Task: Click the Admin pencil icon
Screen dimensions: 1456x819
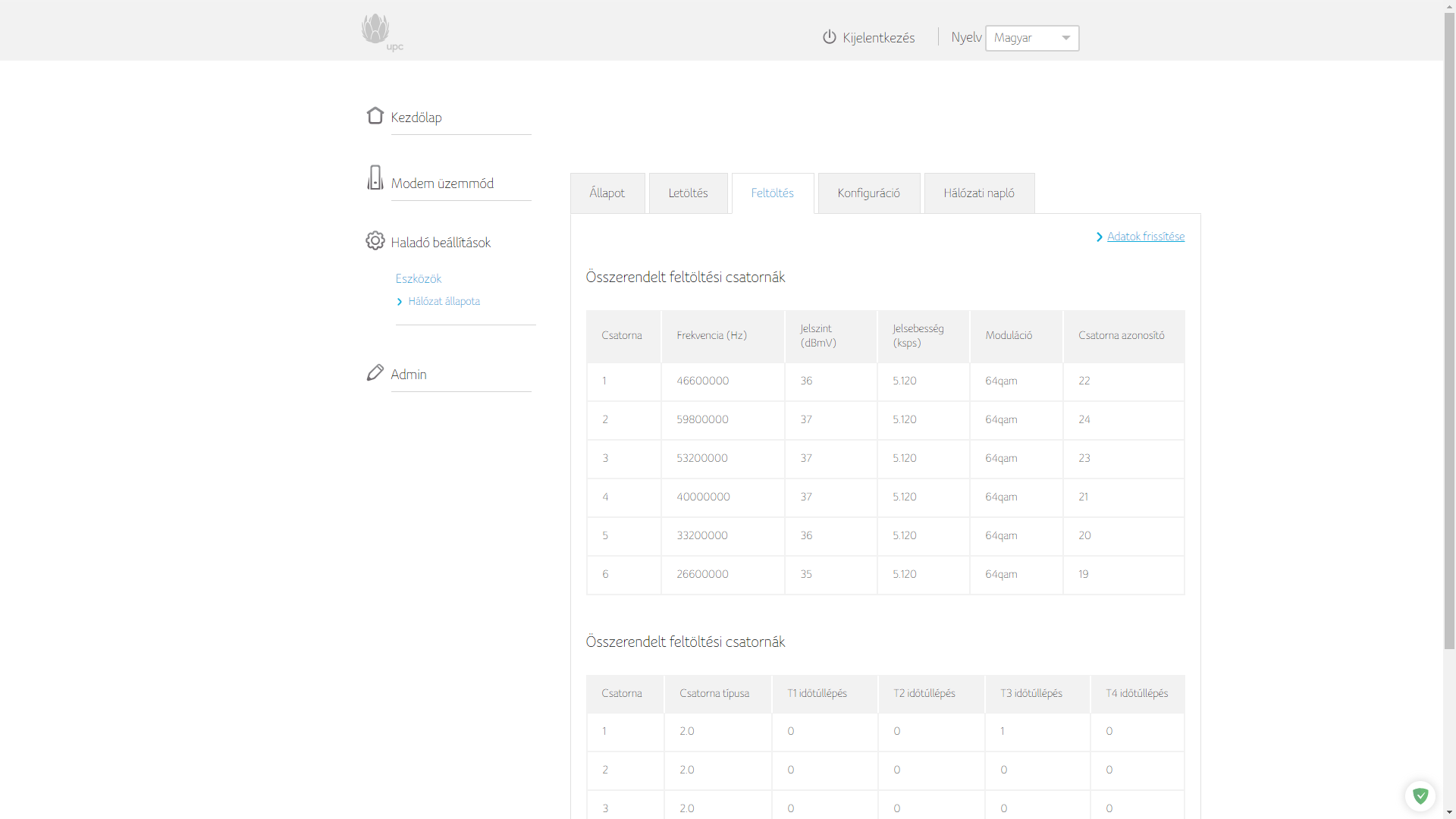Action: point(375,372)
